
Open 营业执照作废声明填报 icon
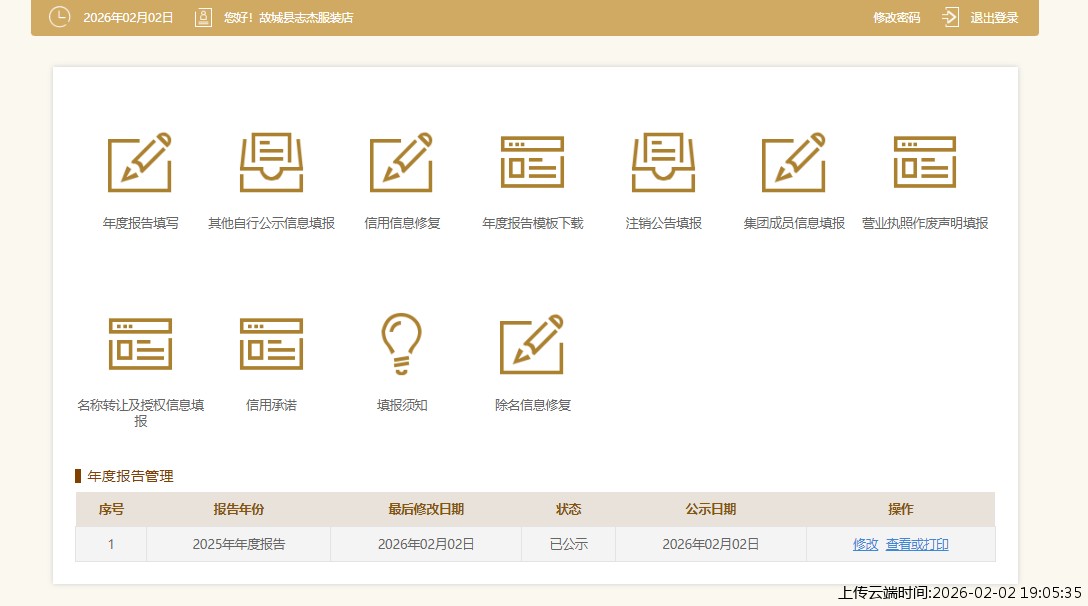[924, 162]
